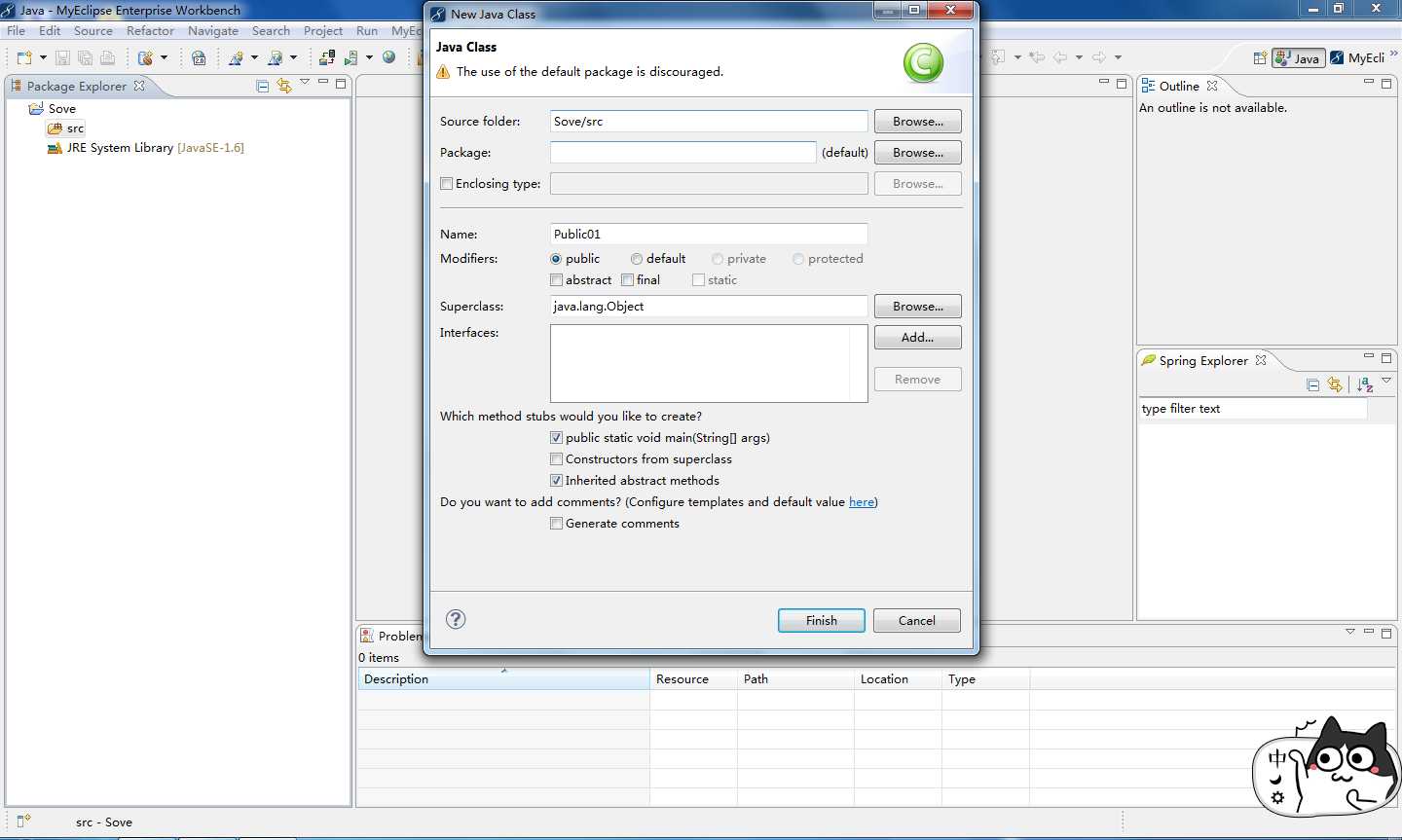Viewport: 1402px width, 840px height.
Task: Close the Package Explorer tab
Action: pyautogui.click(x=139, y=86)
